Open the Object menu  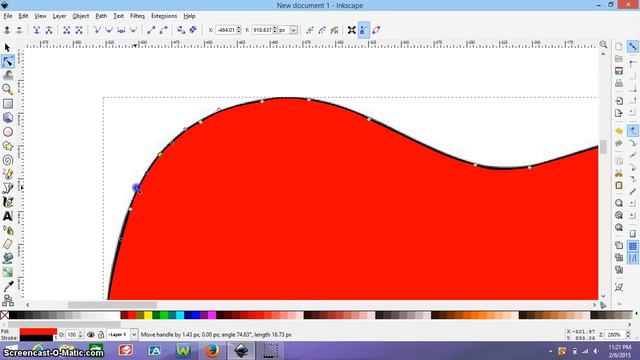80,16
